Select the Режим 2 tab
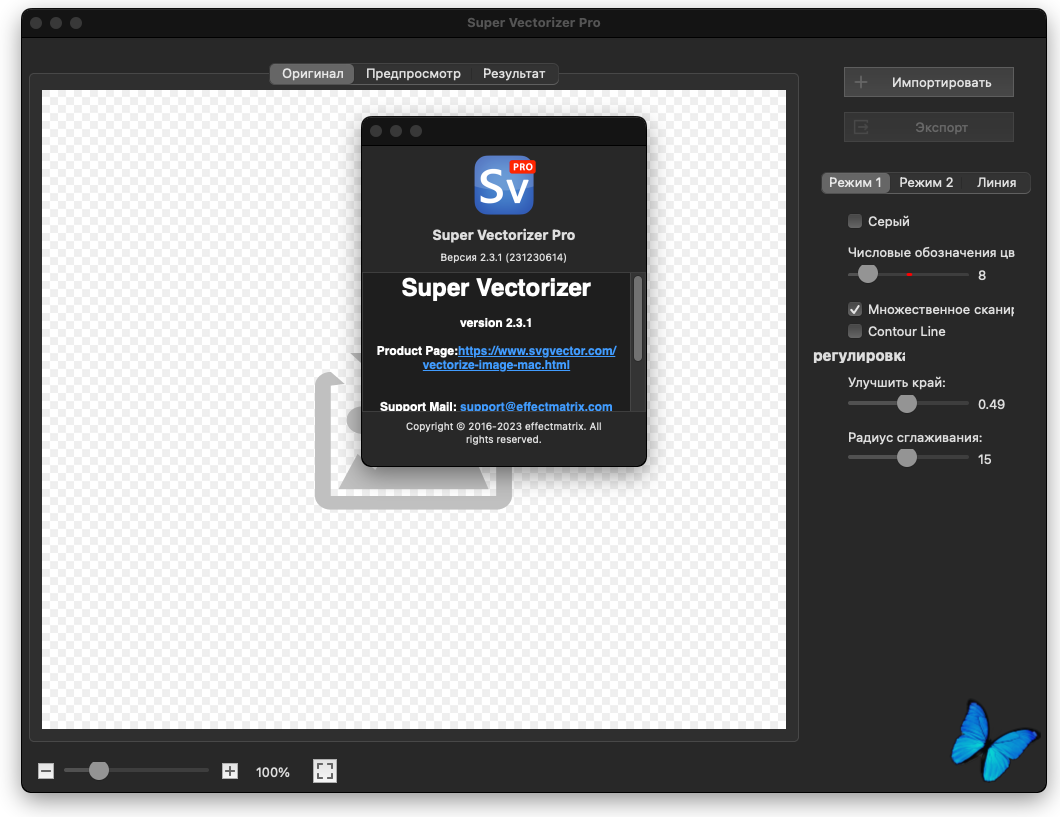Viewport: 1060px width, 817px height. click(926, 183)
